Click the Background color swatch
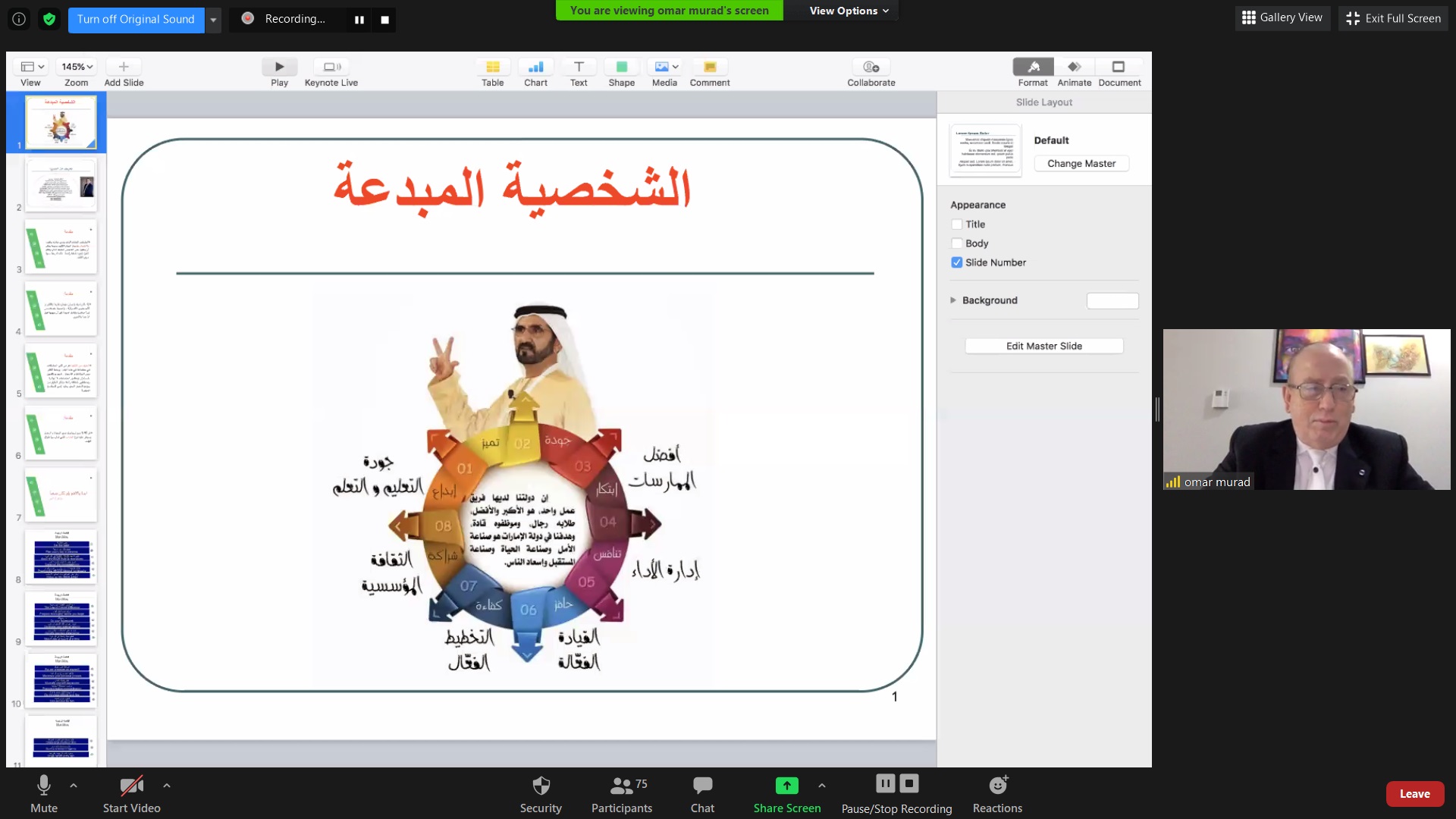 point(1112,301)
